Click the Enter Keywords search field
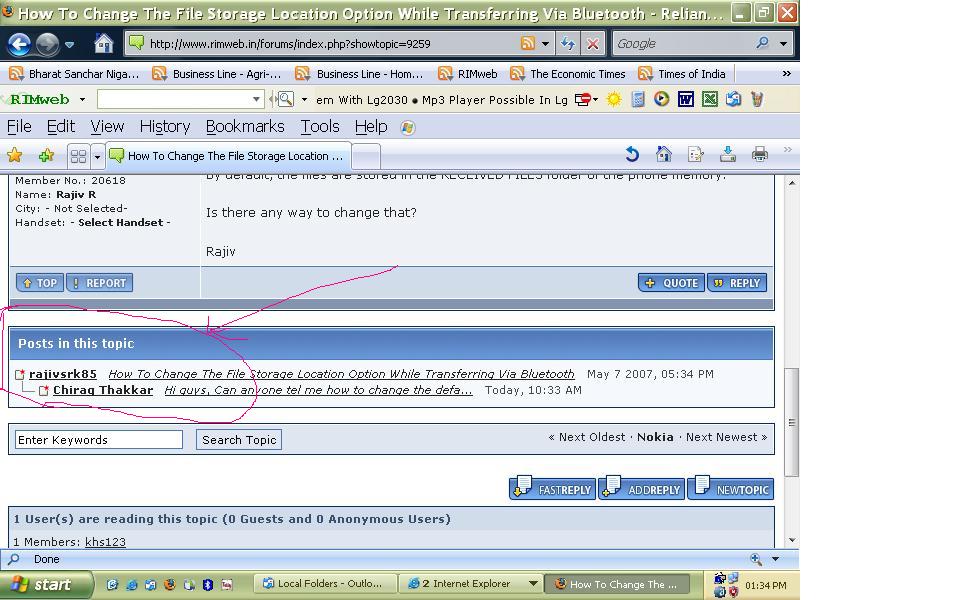Image resolution: width=962 pixels, height=600 pixels. coord(99,440)
